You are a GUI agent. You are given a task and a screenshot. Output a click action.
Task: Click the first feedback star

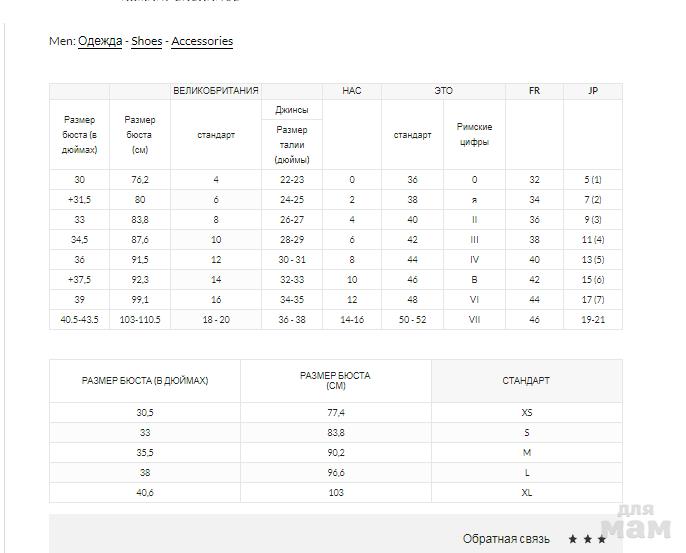(573, 539)
